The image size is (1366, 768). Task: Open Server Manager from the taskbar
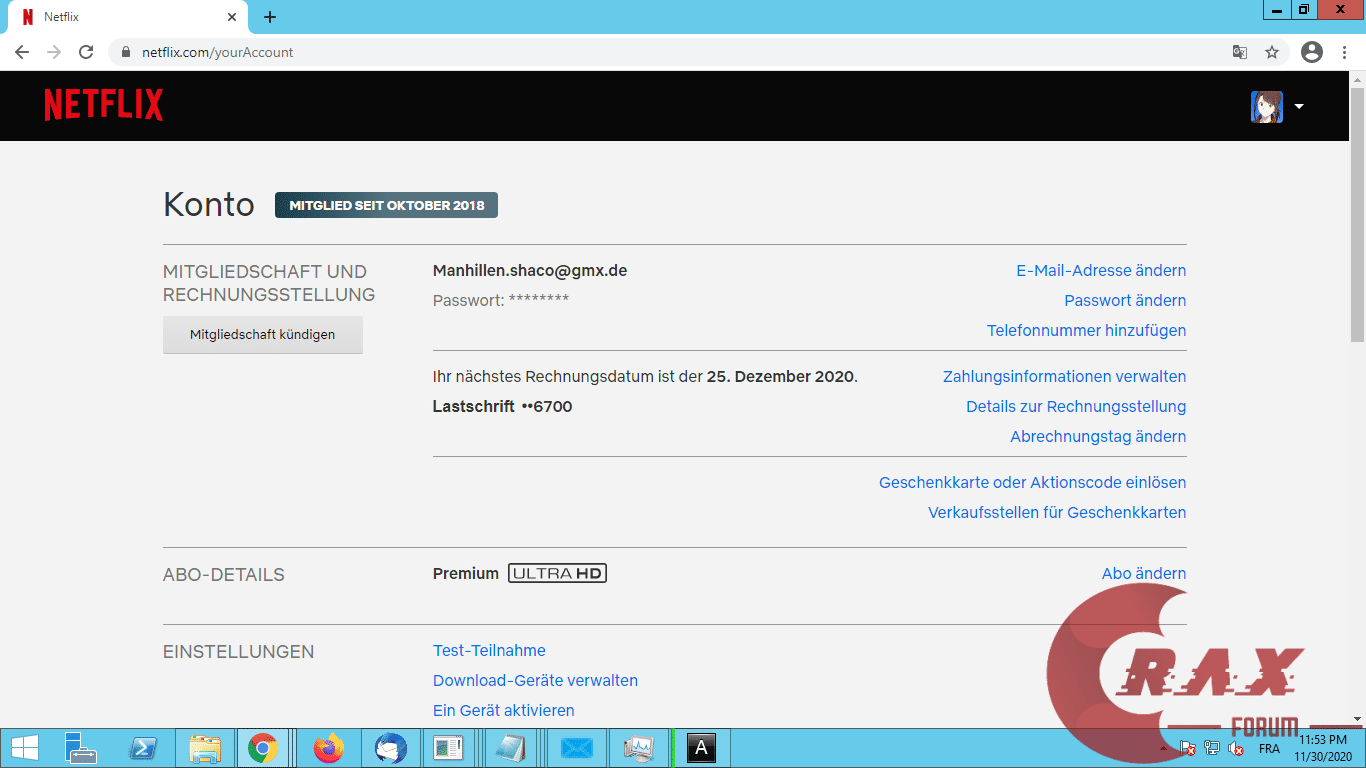[80, 748]
